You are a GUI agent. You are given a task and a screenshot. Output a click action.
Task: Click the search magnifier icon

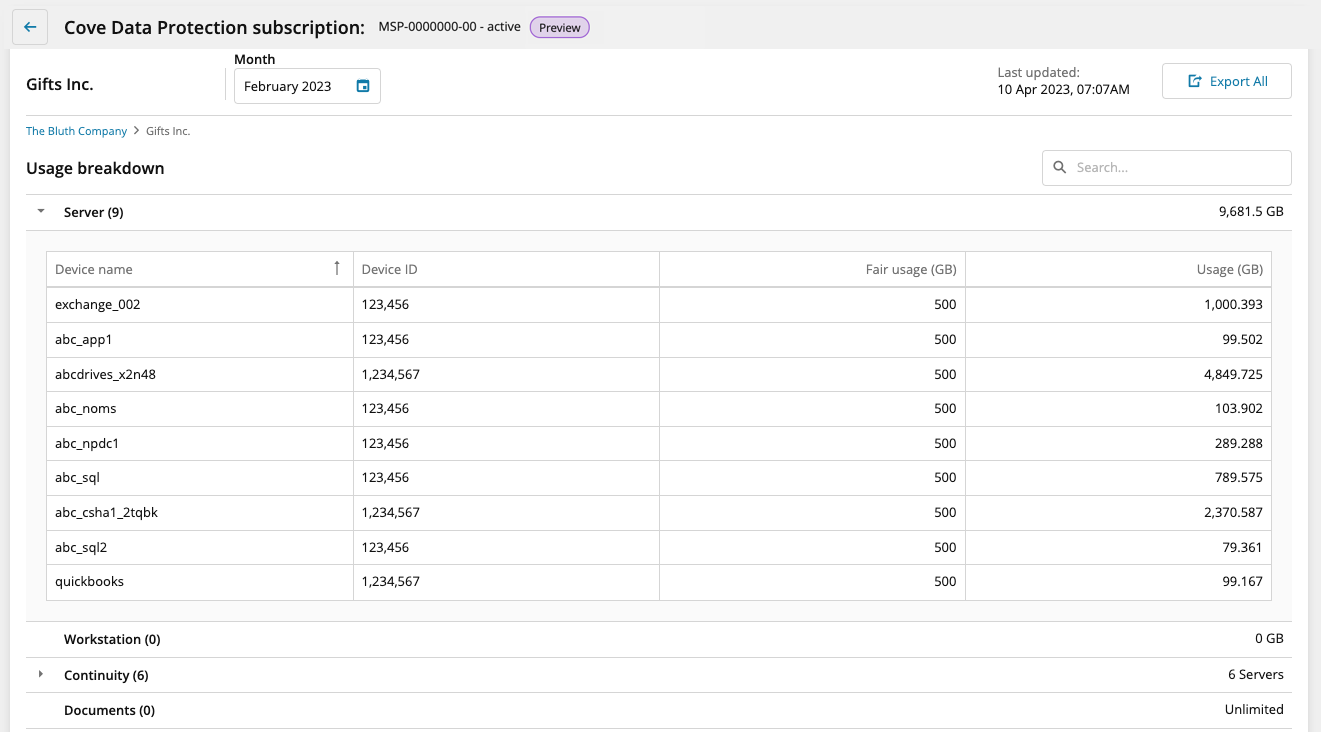1060,168
